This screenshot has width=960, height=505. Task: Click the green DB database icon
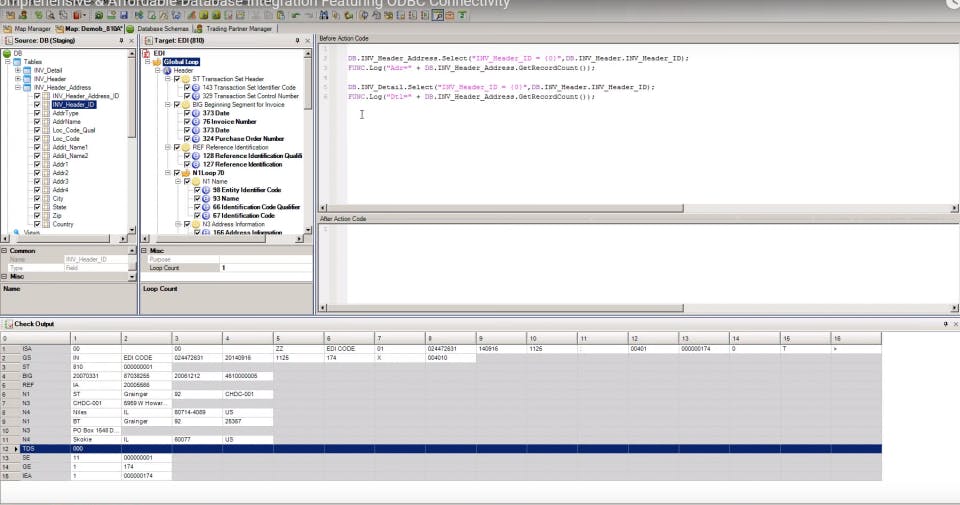(8, 53)
